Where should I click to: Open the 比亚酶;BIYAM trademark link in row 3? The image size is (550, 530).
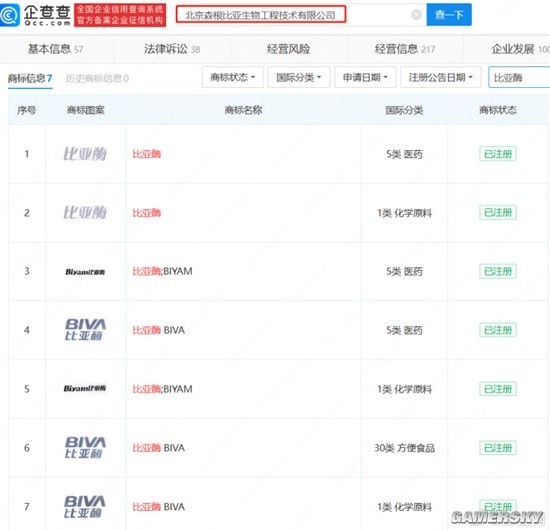coord(162,271)
